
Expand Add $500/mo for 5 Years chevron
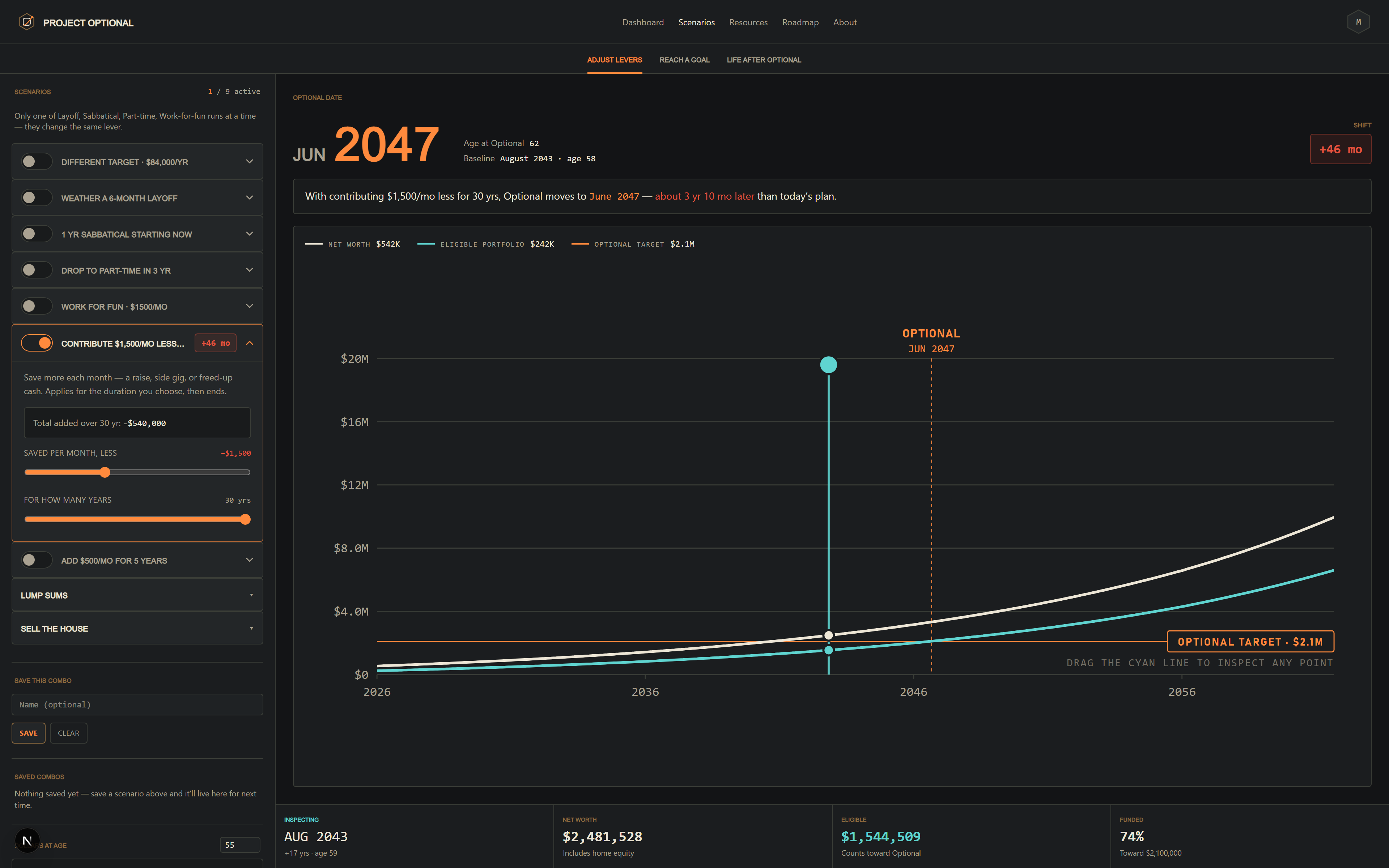pos(250,560)
